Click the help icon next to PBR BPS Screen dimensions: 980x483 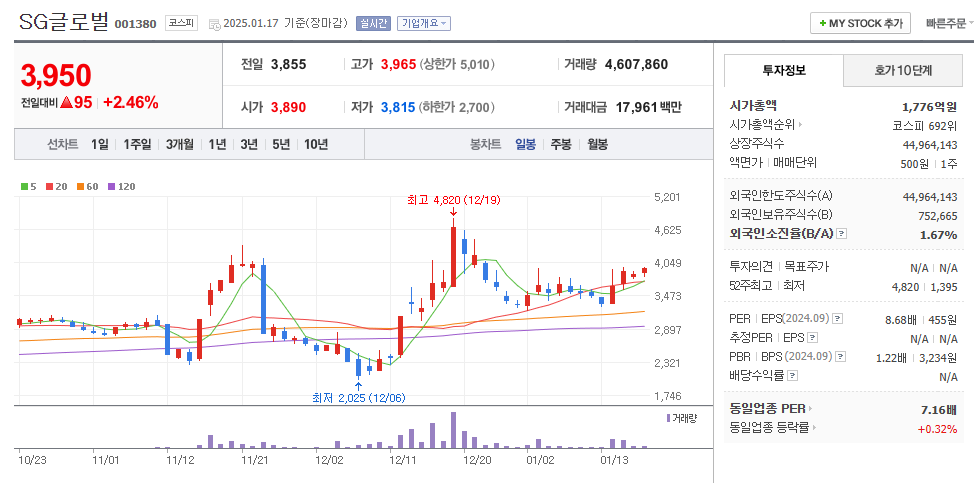841,357
